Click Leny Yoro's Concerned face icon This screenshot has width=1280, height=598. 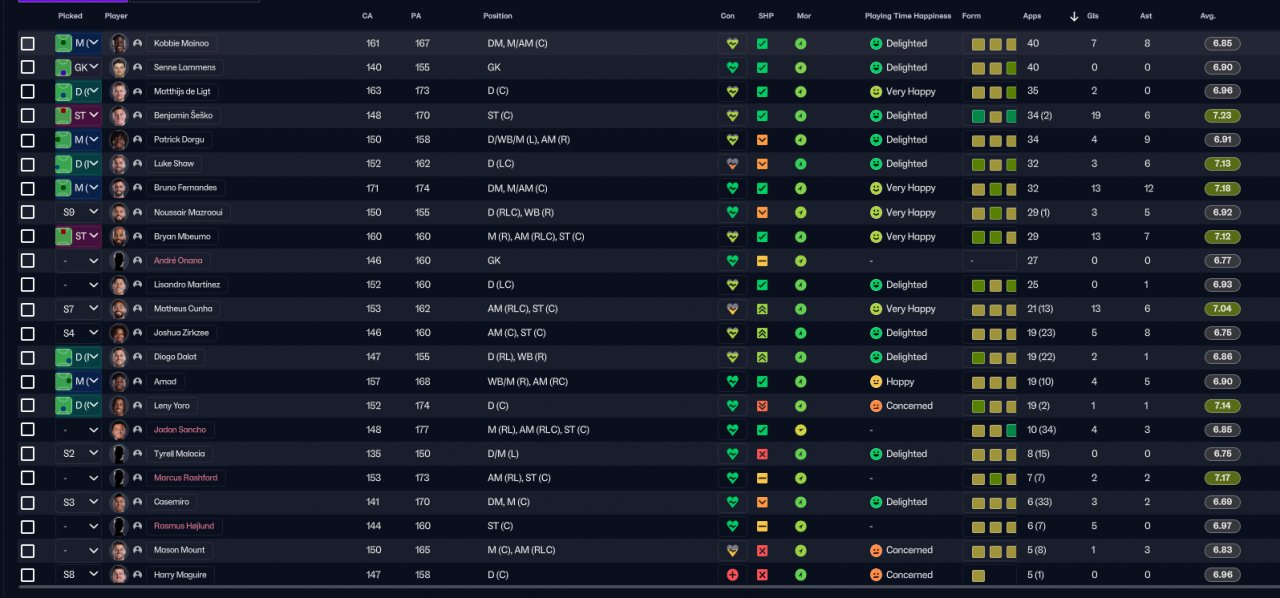coord(876,406)
